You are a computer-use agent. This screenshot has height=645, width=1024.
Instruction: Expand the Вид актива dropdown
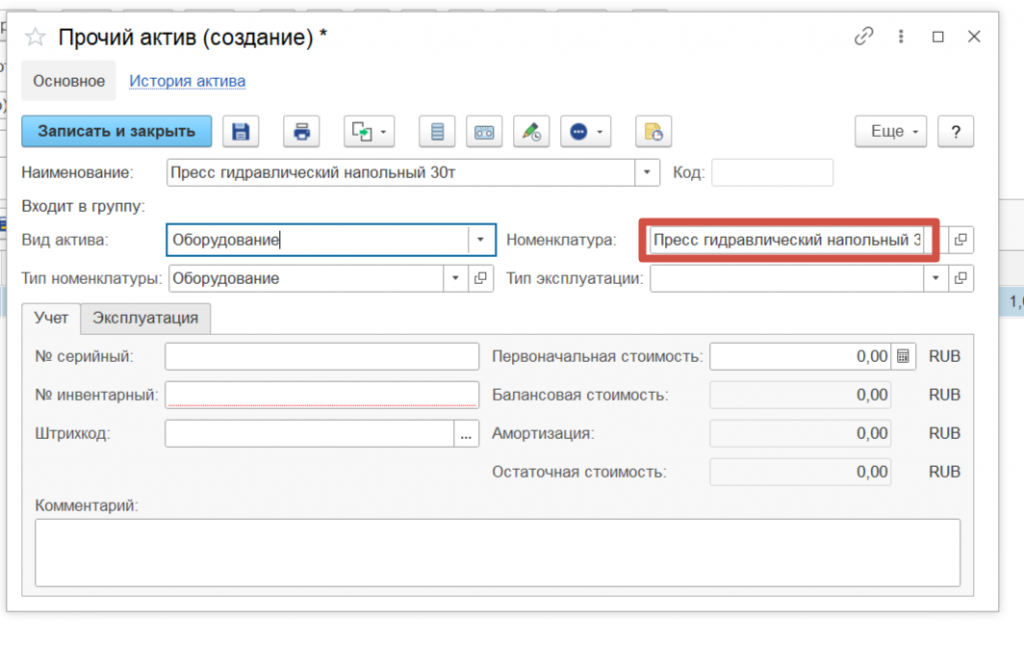click(x=482, y=240)
